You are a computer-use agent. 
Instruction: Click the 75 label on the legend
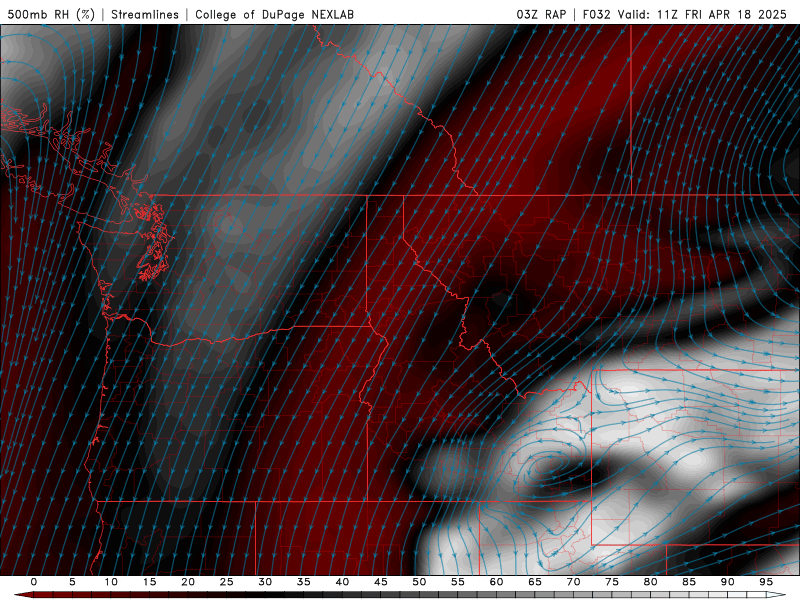pyautogui.click(x=612, y=582)
